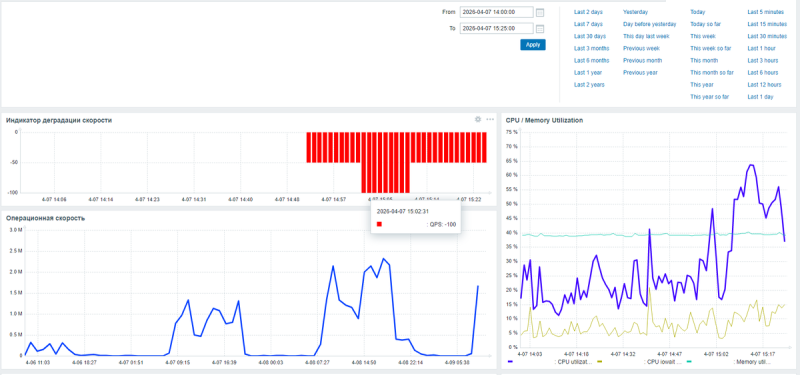Screen dimensions: 800x375
Task: Select the Last 1 year range
Action: click(x=588, y=72)
